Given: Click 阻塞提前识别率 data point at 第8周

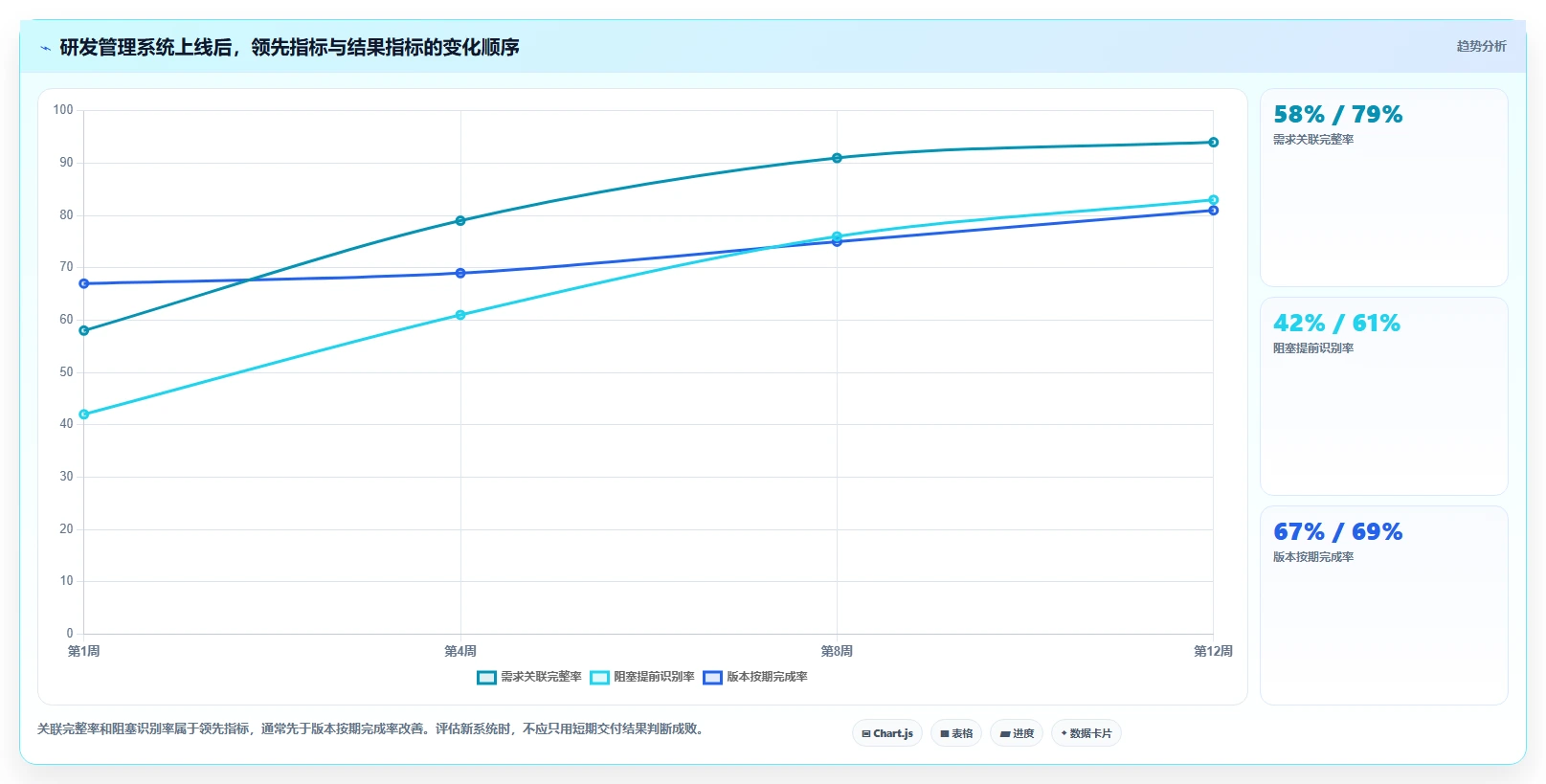Looking at the screenshot, I should point(837,236).
